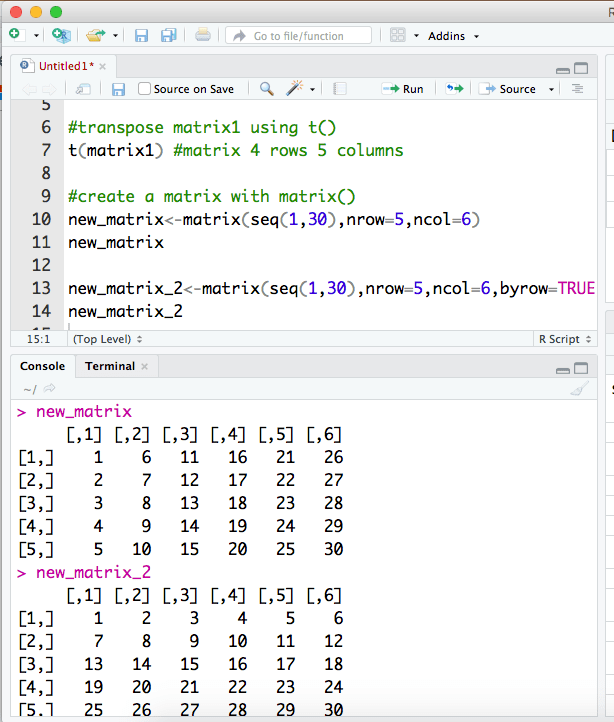Switch to the Terminal tab
The image size is (614, 722).
(110, 366)
